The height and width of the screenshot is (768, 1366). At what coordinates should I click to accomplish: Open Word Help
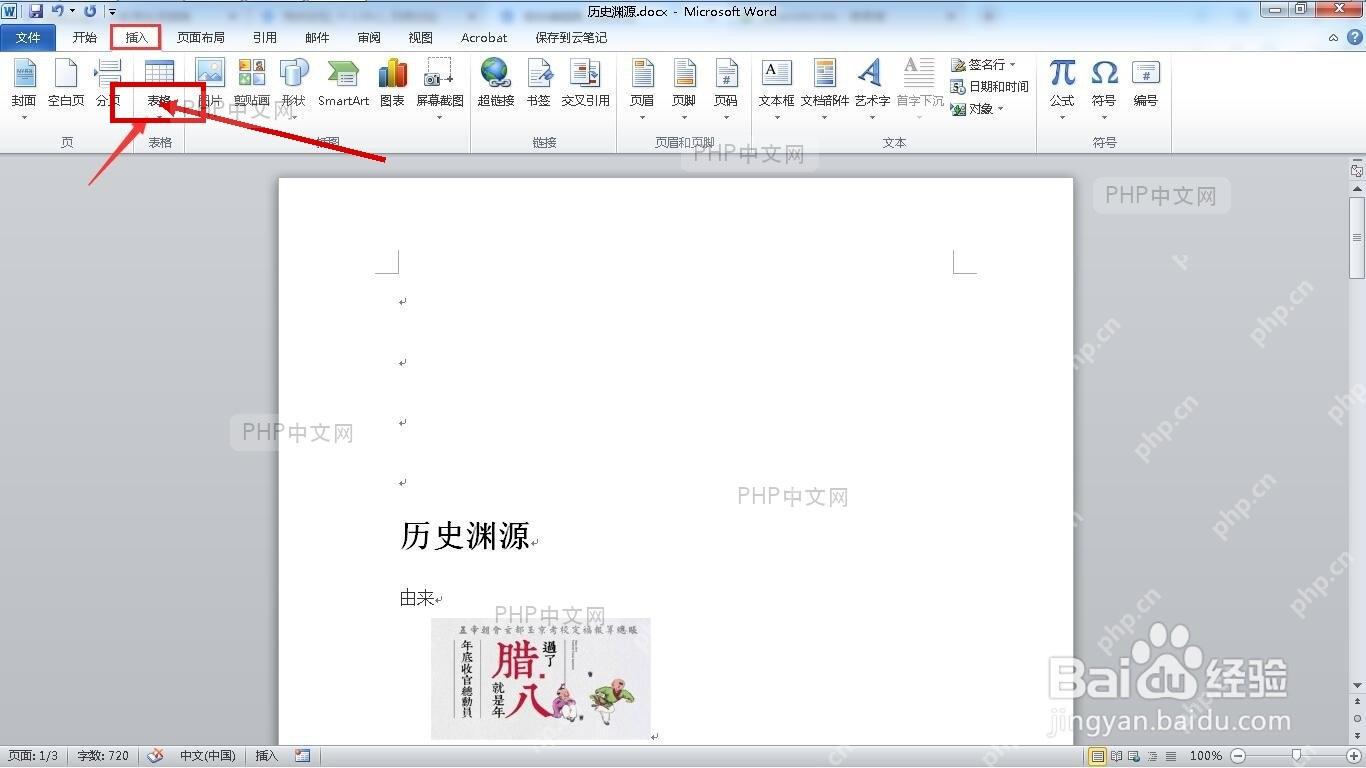(1355, 37)
